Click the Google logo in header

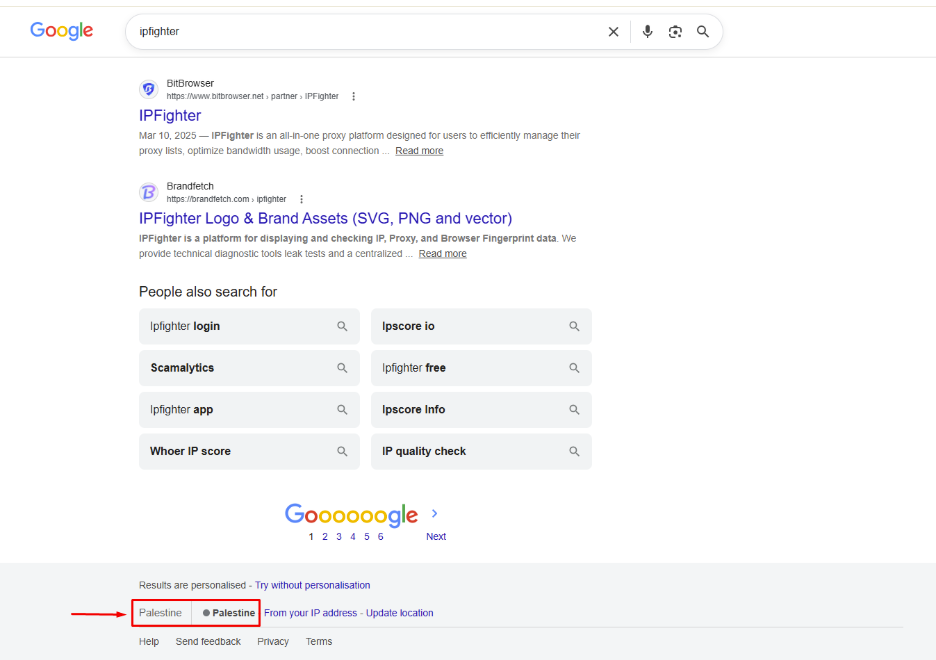click(61, 31)
